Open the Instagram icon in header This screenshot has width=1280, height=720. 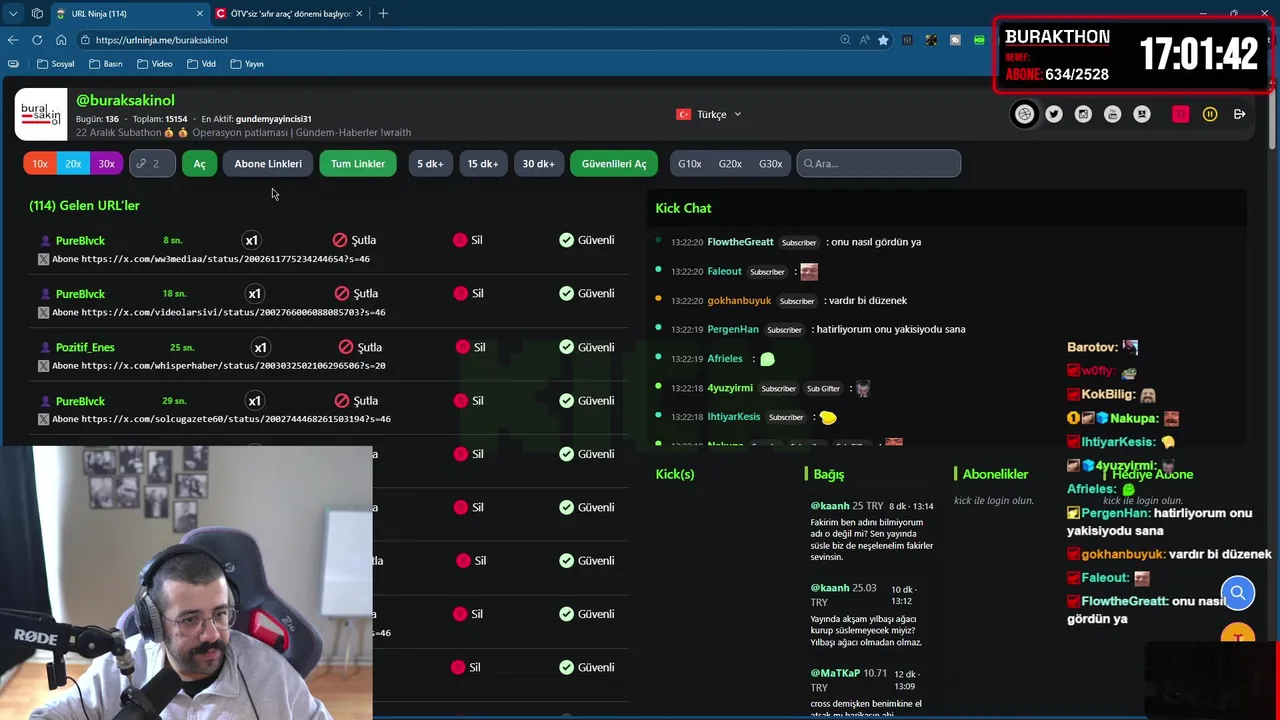[x=1083, y=114]
